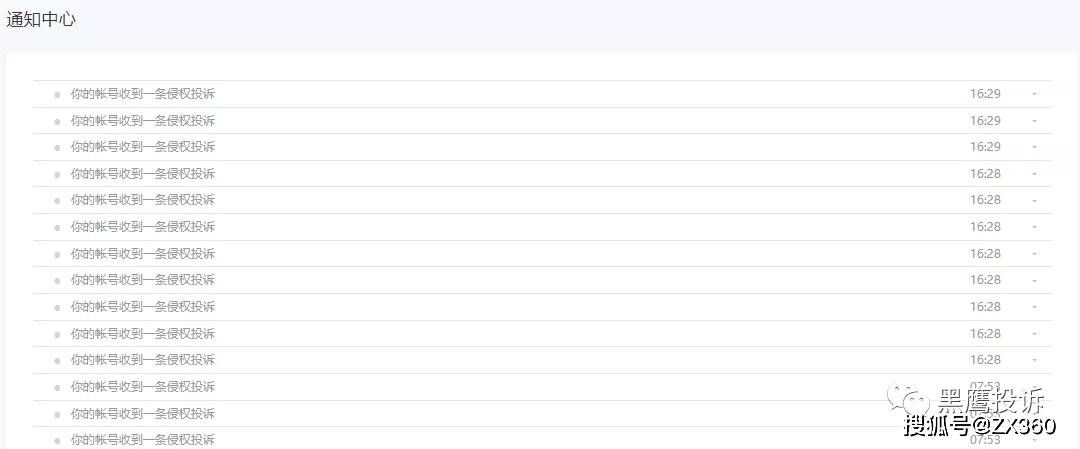Open the second notification's message text
Viewport: 1080px width, 449px height.
[x=142, y=121]
